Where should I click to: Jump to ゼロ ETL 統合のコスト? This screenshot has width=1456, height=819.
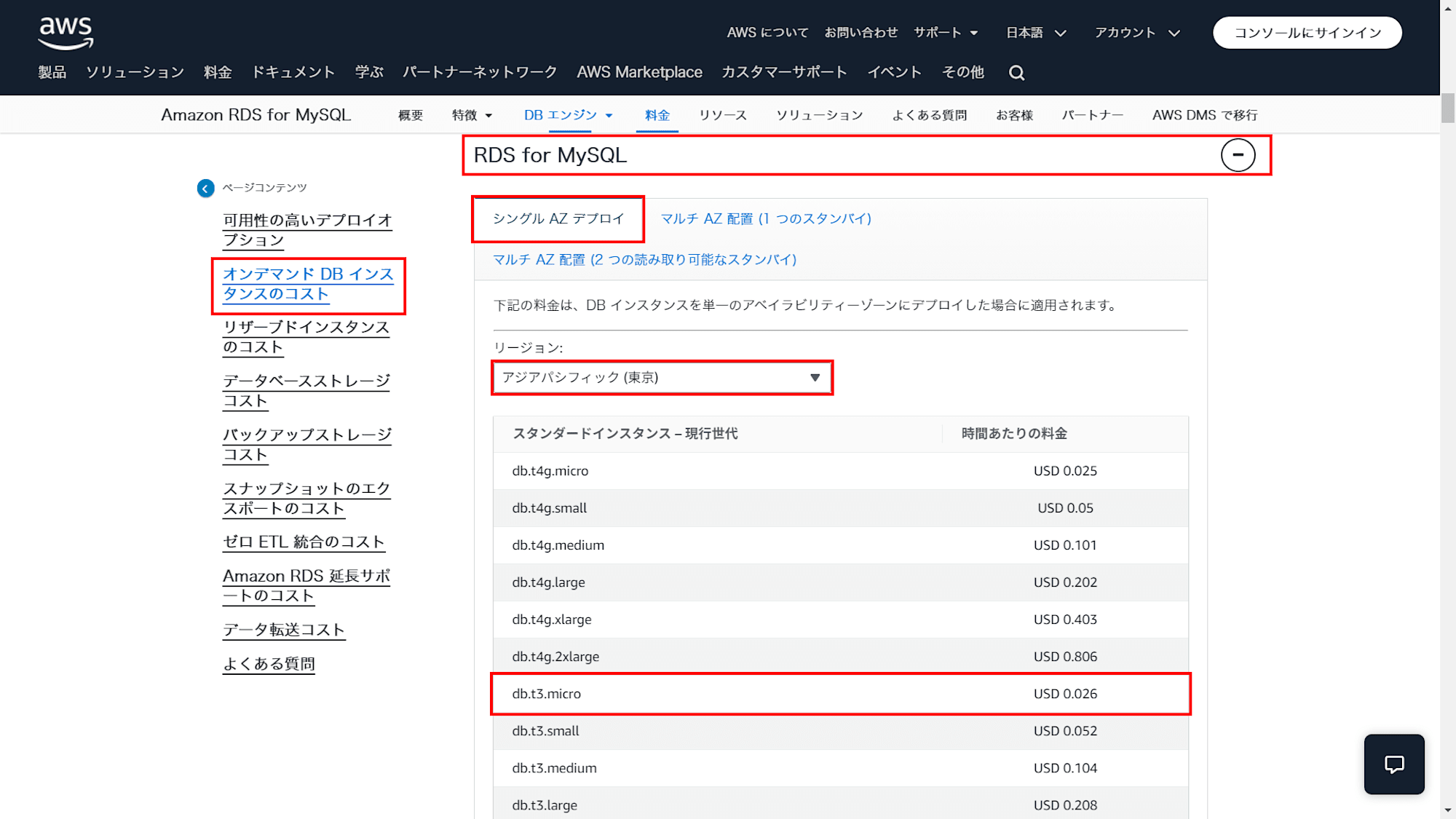point(304,542)
